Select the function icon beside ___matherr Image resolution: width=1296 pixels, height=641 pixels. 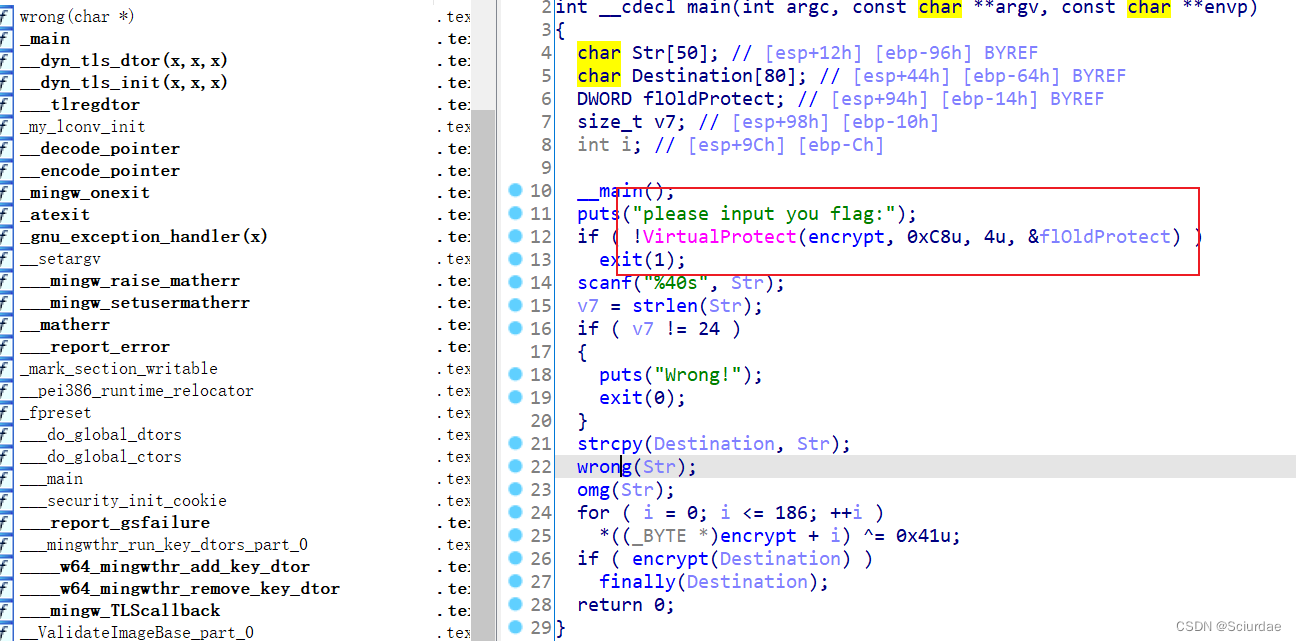[x=6, y=324]
